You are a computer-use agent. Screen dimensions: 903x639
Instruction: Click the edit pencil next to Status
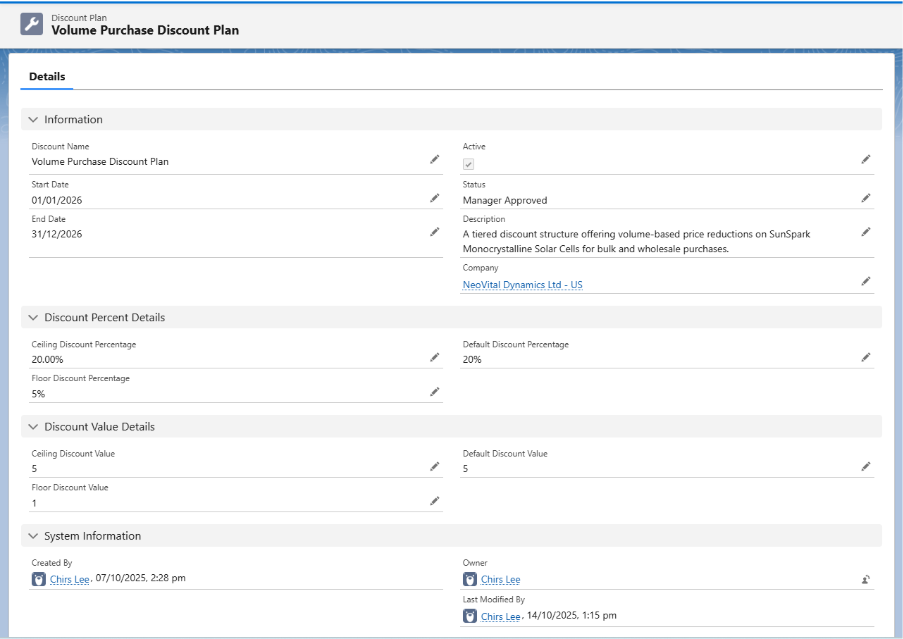(x=865, y=198)
